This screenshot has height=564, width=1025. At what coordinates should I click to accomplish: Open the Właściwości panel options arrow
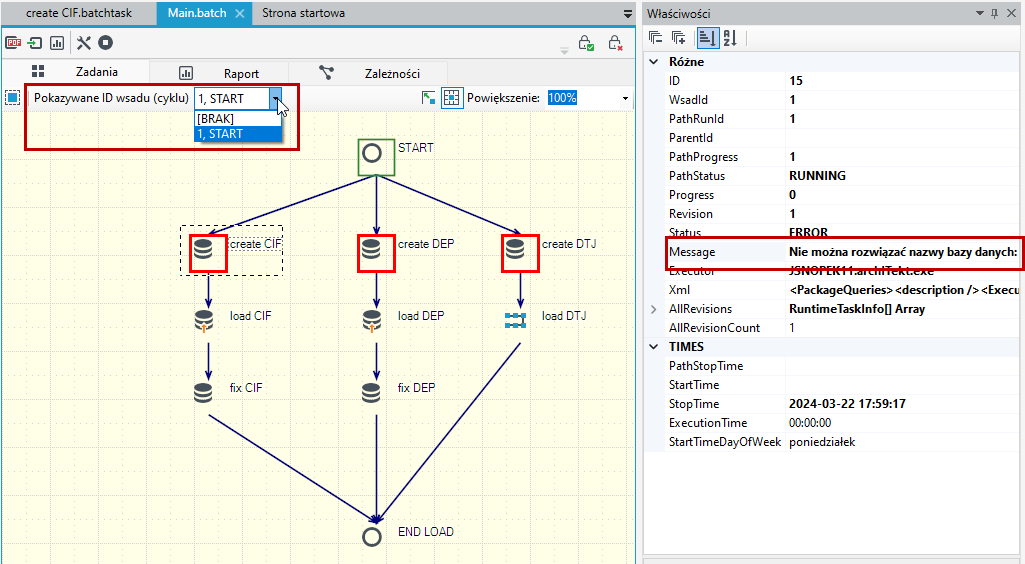tap(979, 13)
